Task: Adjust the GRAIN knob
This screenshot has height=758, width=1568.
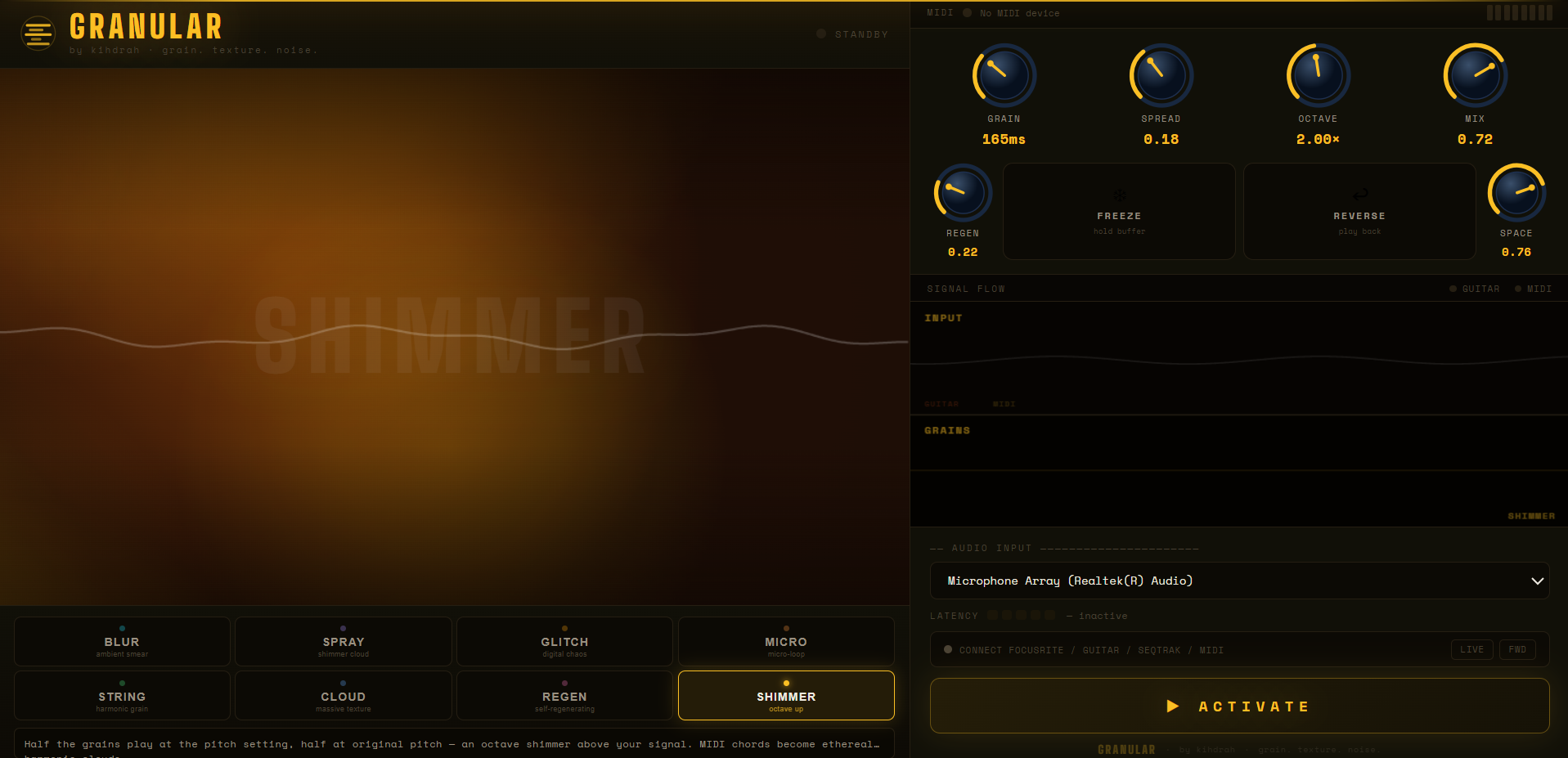Action: click(1004, 75)
